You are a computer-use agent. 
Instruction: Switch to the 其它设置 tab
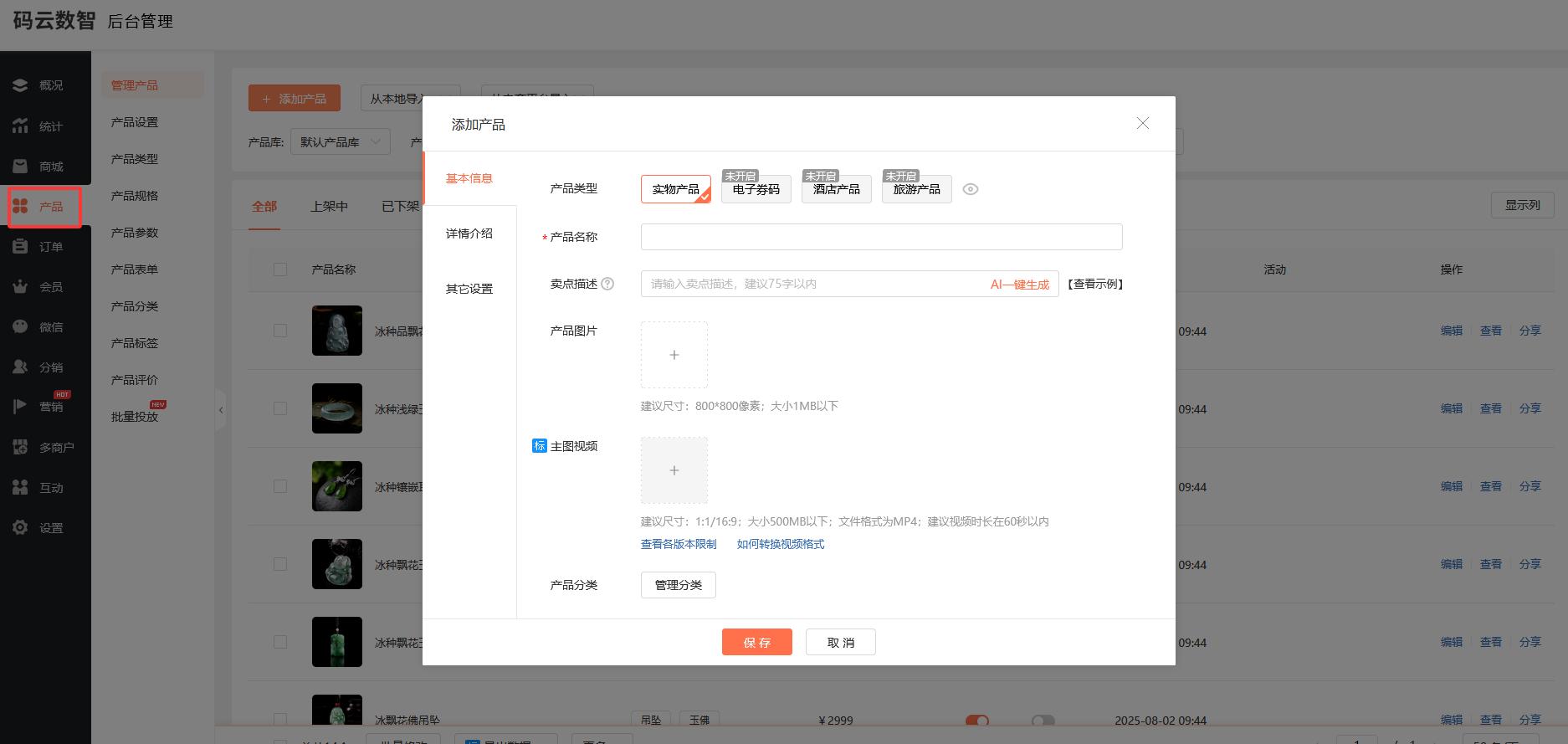pos(469,289)
